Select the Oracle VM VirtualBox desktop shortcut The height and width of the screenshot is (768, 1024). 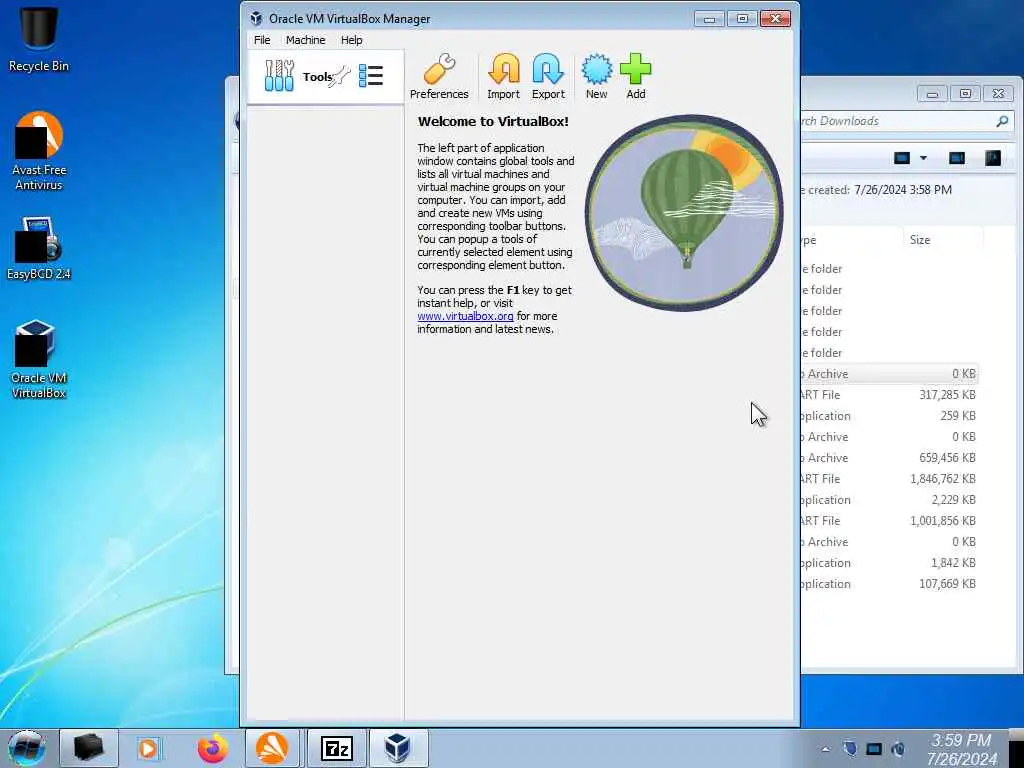tap(39, 359)
